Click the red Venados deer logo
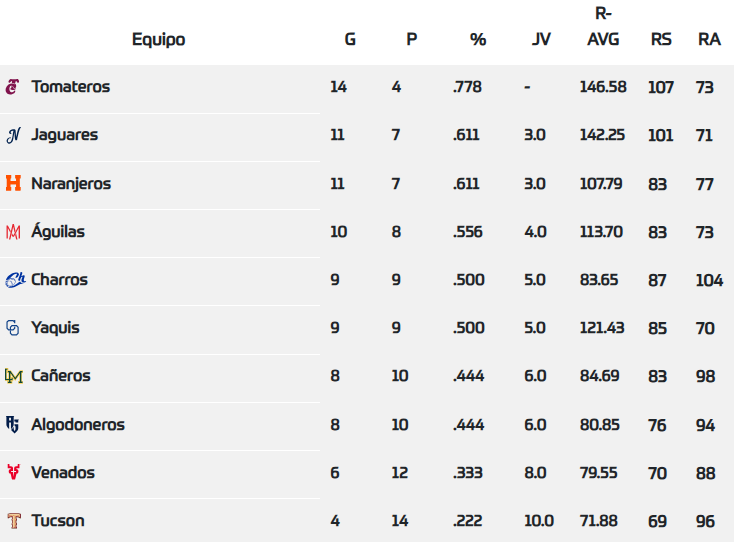Image resolution: width=734 pixels, height=542 pixels. [13, 473]
